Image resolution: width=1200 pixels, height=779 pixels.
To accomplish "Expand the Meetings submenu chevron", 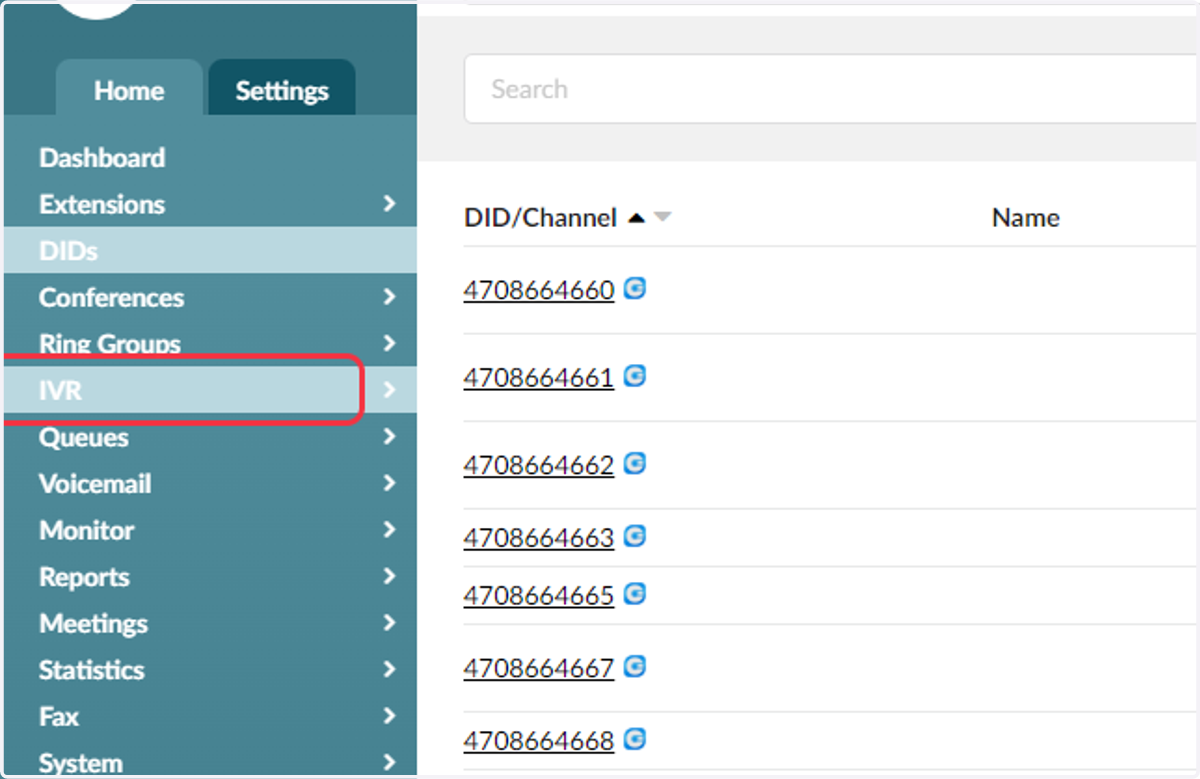I will (390, 623).
